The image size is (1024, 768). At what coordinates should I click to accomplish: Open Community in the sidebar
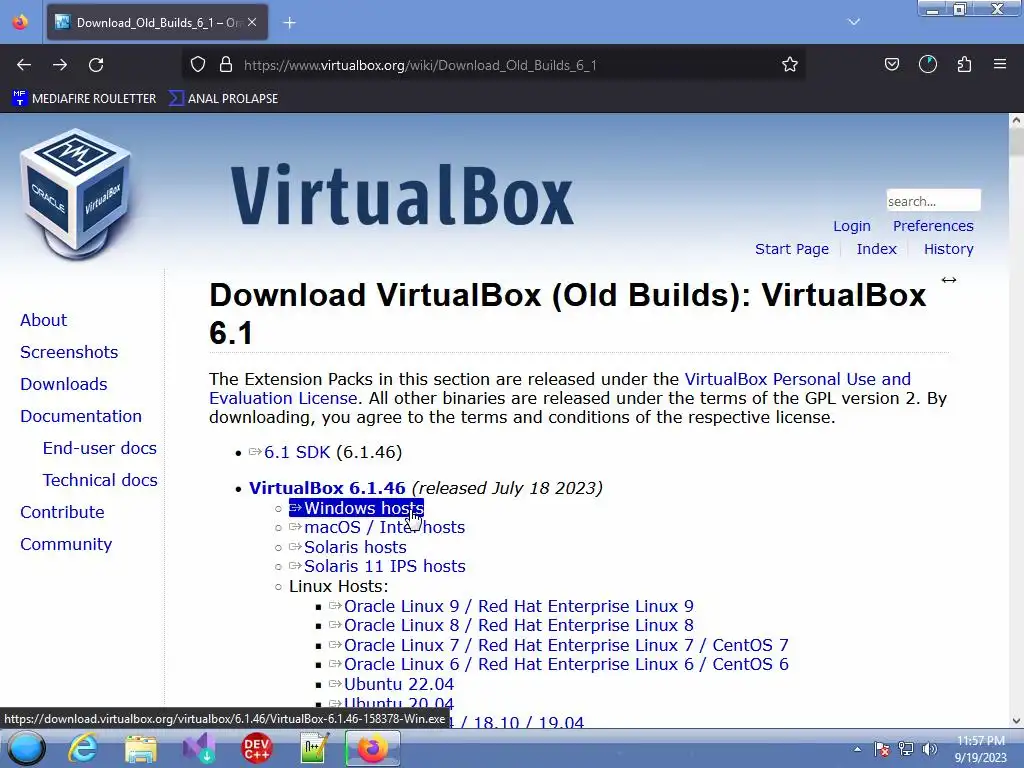(x=66, y=544)
